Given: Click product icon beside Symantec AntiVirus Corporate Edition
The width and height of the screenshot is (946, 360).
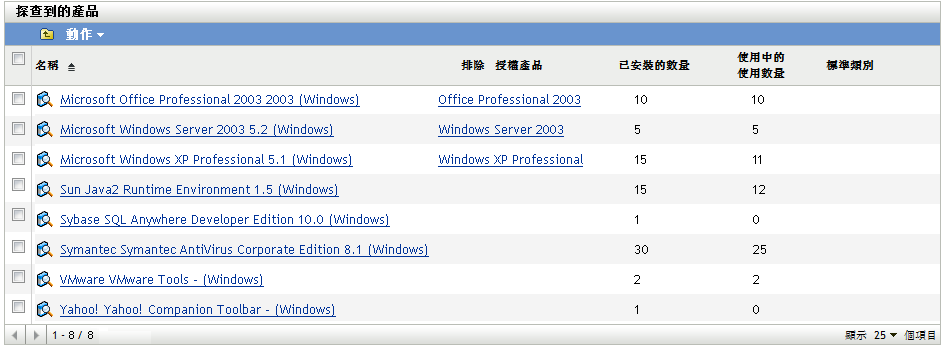Looking at the screenshot, I should click(x=45, y=250).
